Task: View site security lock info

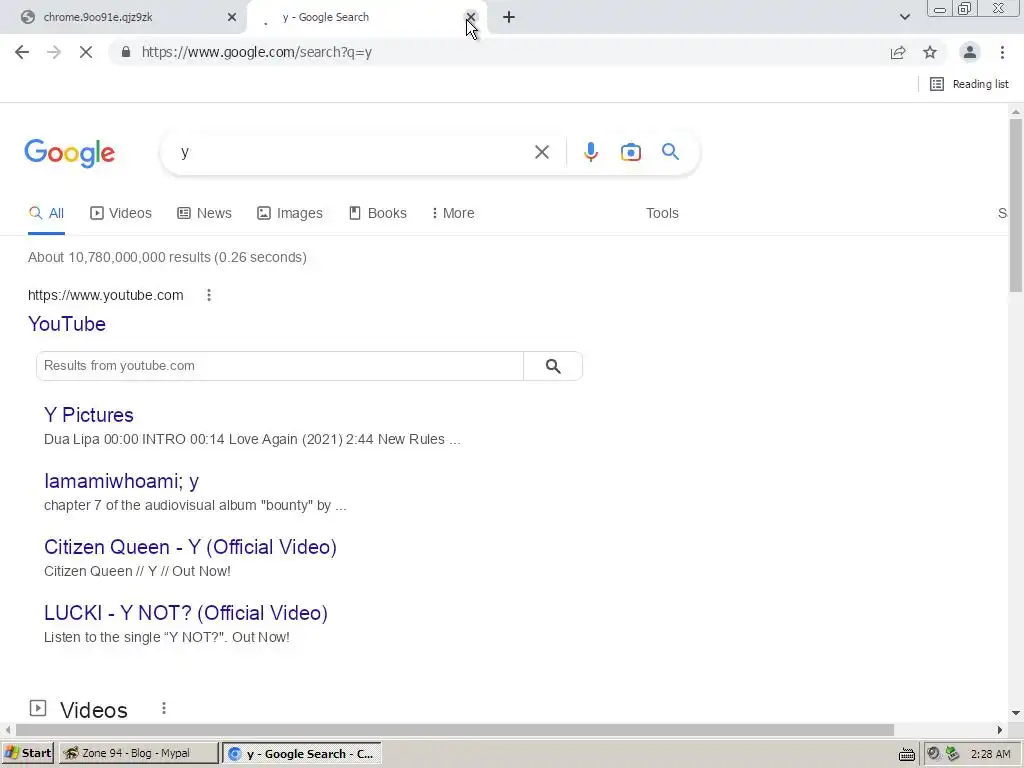Action: (126, 52)
